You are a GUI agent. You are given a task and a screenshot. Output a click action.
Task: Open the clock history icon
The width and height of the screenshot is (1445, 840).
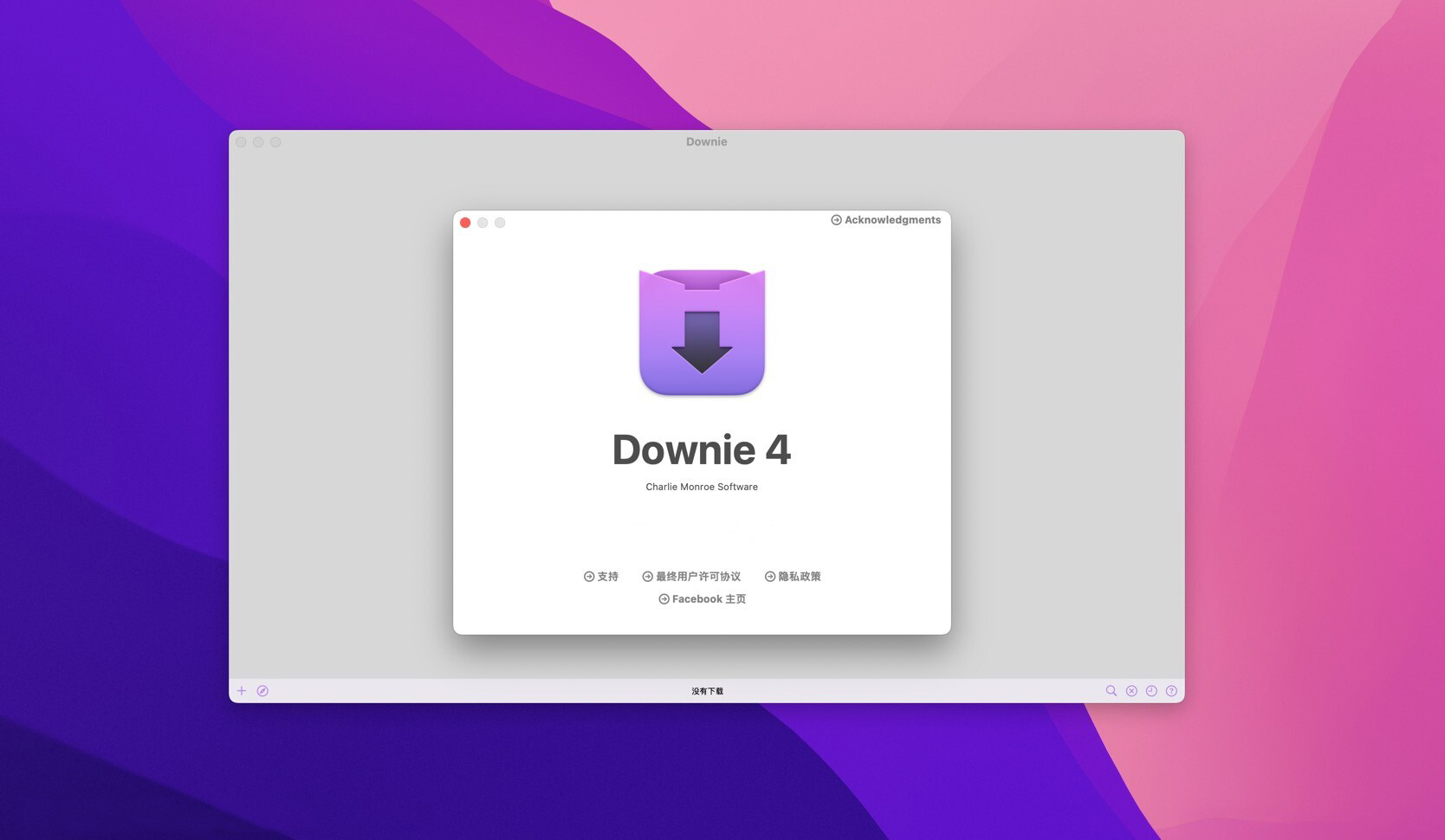(1151, 691)
